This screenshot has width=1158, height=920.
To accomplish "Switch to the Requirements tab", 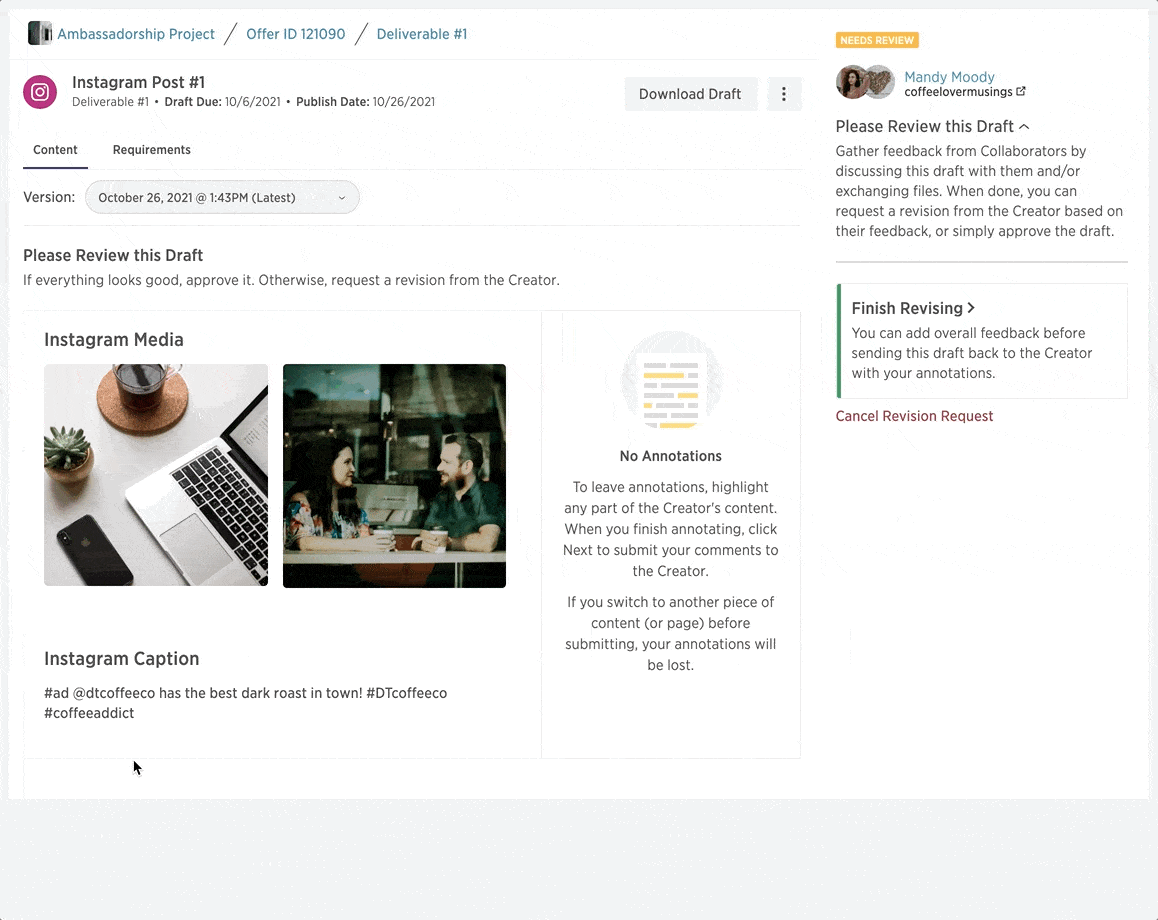I will pyautogui.click(x=151, y=150).
